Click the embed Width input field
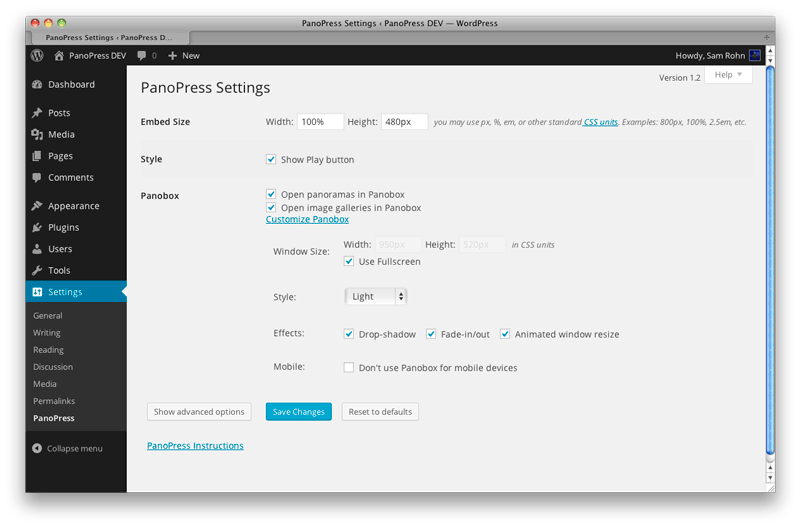The width and height of the screenshot is (800, 527). point(320,122)
